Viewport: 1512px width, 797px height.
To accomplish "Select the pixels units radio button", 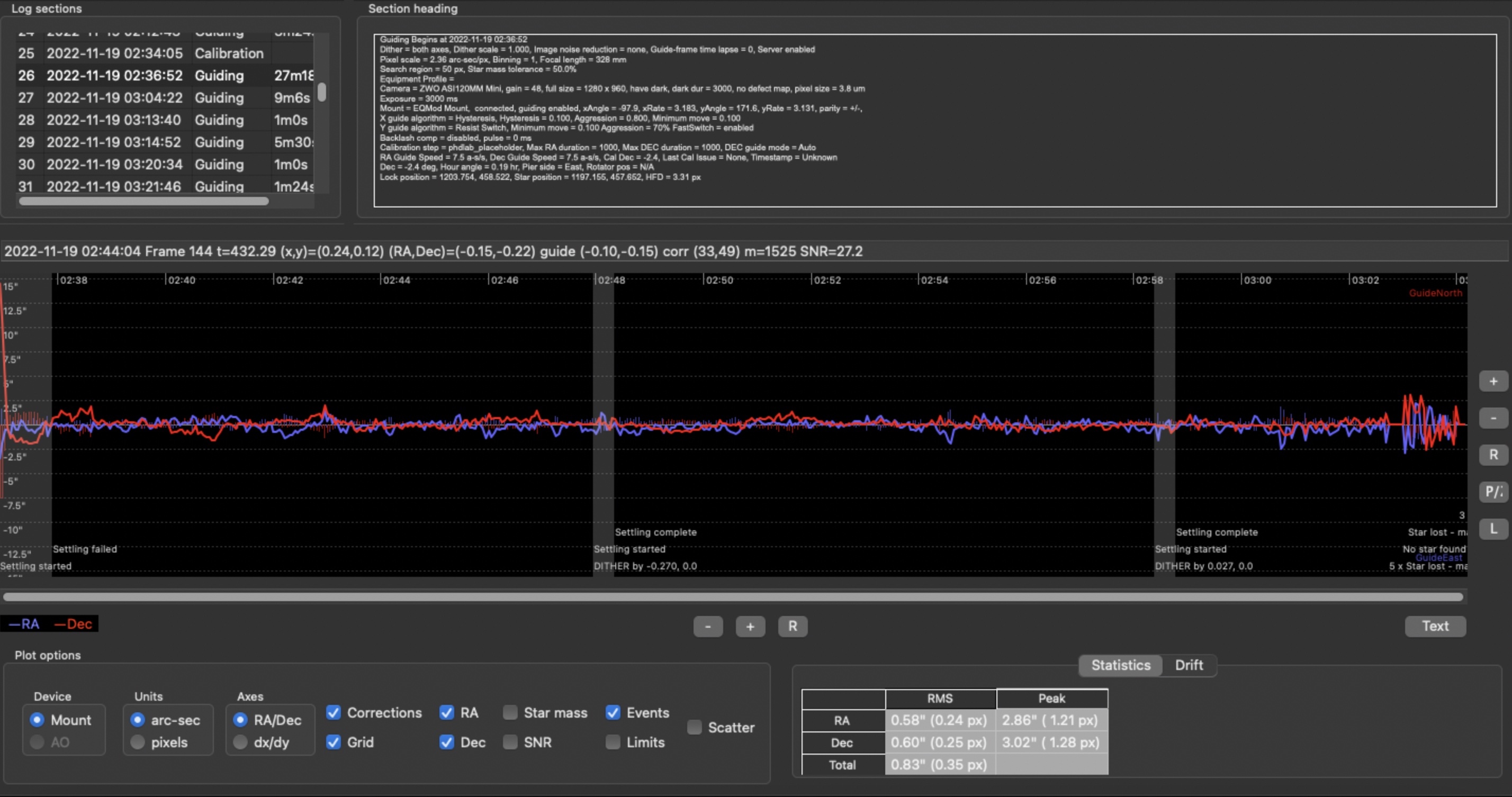I will (x=138, y=742).
